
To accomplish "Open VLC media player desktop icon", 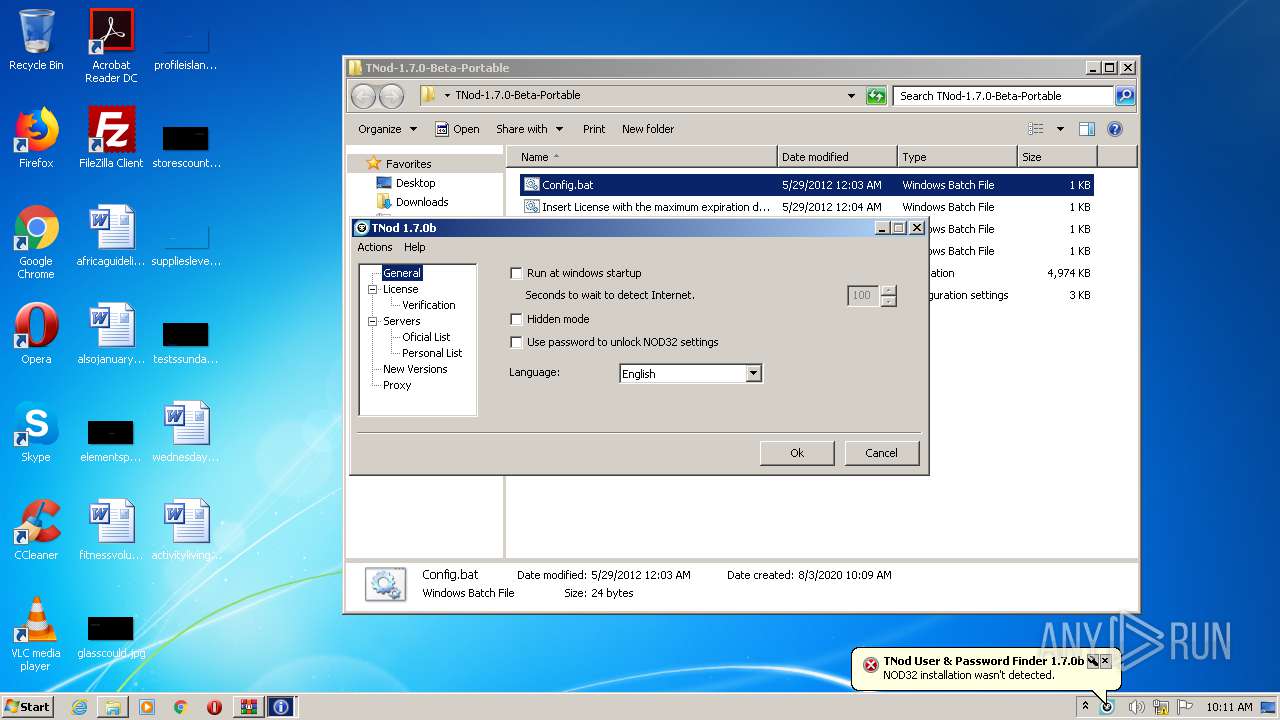I will coord(36,635).
